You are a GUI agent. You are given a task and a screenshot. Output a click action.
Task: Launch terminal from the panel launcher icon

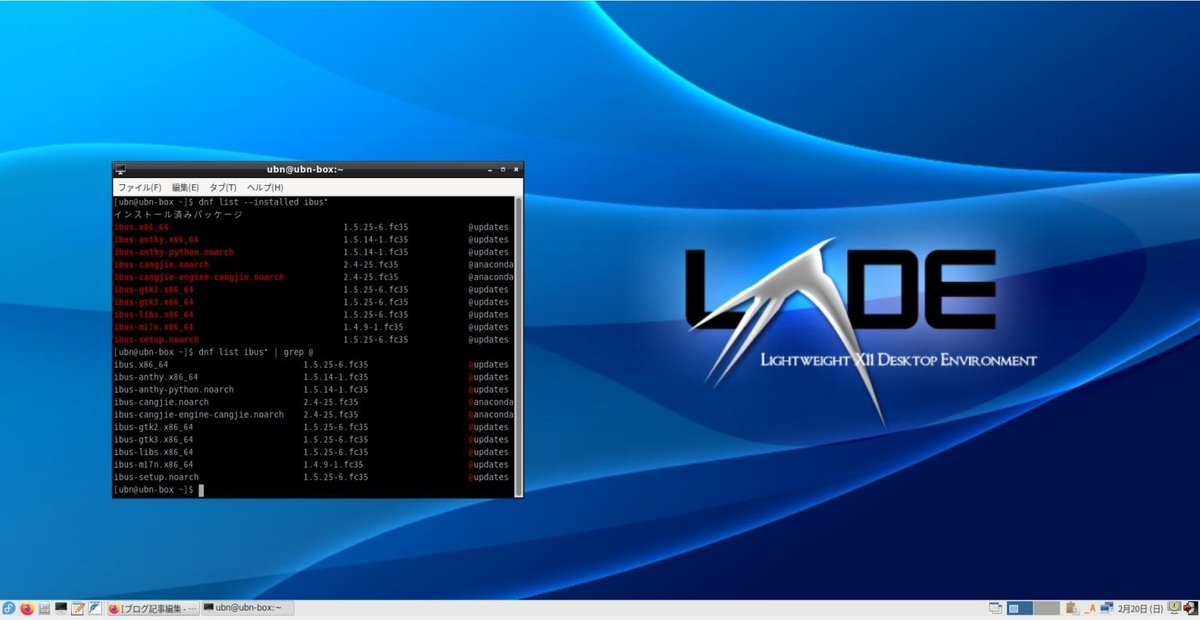point(61,607)
